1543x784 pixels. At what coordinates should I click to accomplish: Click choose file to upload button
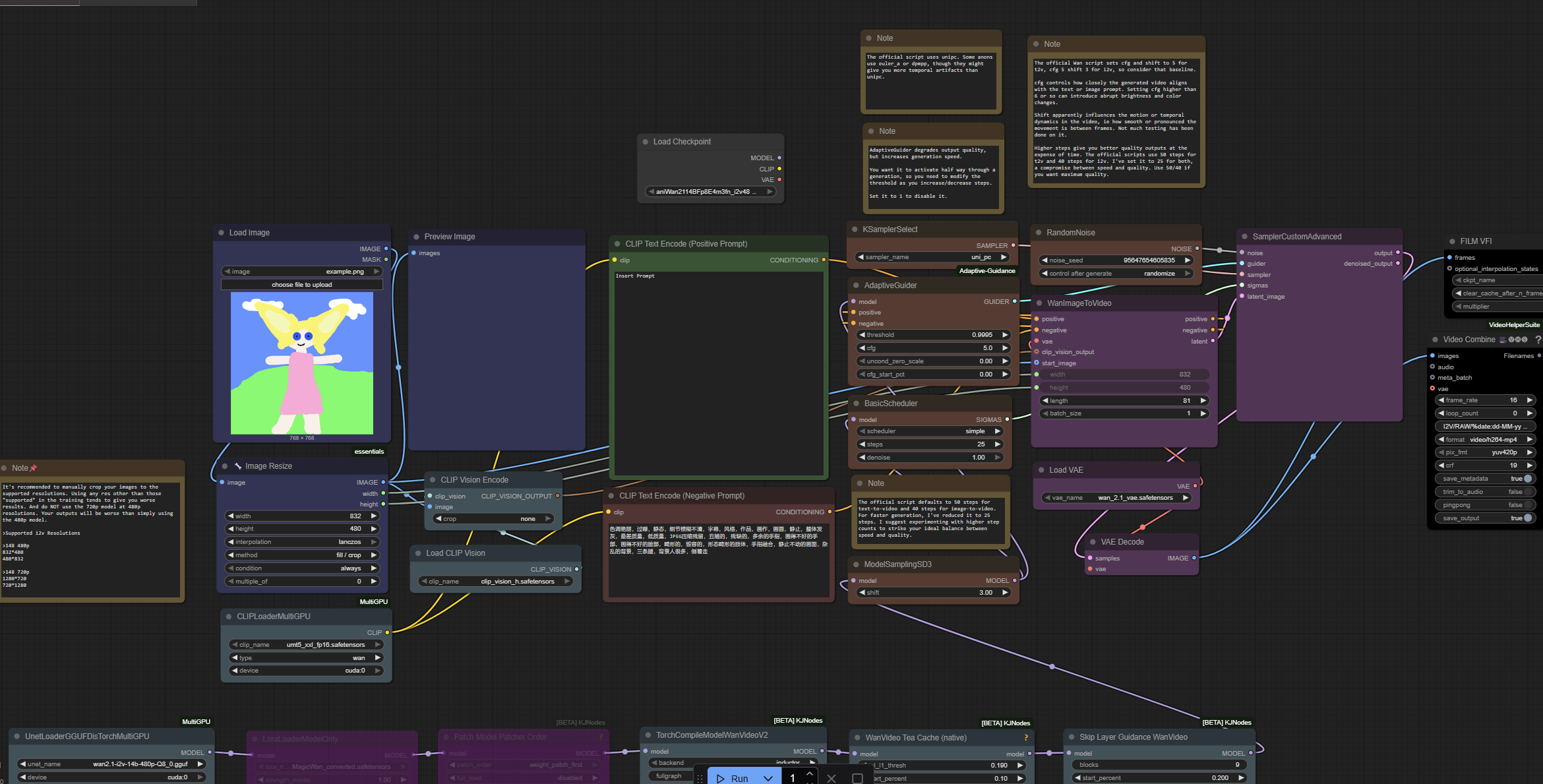[x=302, y=285]
